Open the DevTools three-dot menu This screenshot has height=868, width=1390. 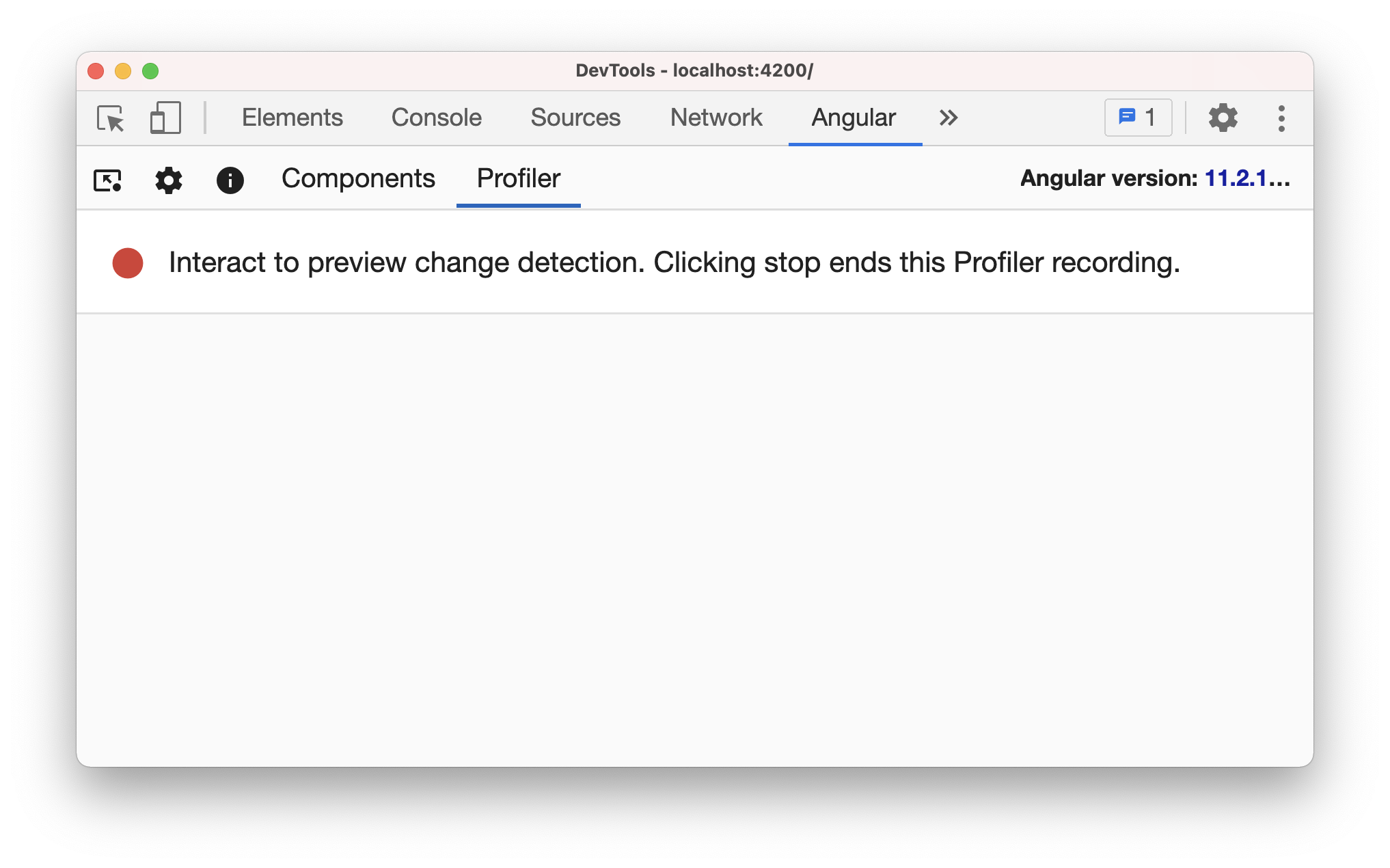(1281, 118)
